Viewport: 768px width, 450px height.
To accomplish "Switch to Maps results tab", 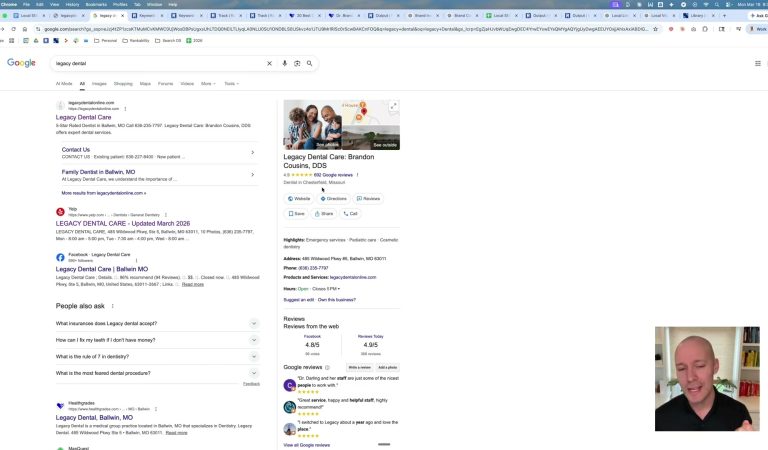I will [145, 84].
